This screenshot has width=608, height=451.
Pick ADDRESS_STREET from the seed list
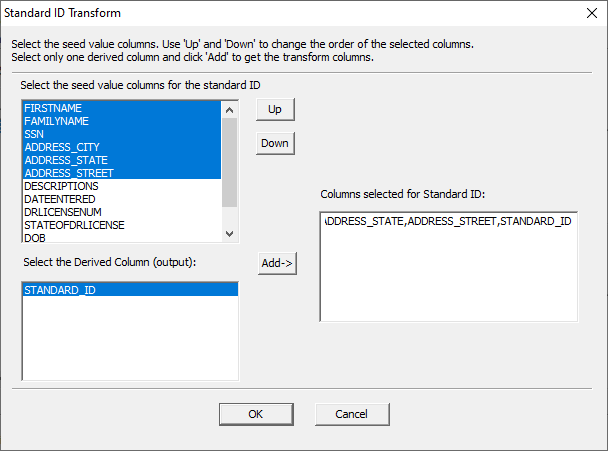tap(122, 173)
